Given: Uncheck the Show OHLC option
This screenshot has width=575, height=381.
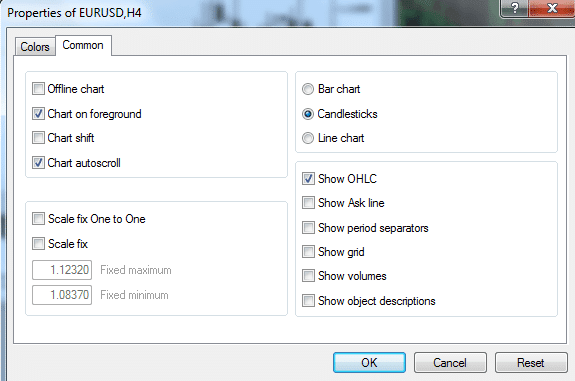Looking at the screenshot, I should [x=308, y=179].
